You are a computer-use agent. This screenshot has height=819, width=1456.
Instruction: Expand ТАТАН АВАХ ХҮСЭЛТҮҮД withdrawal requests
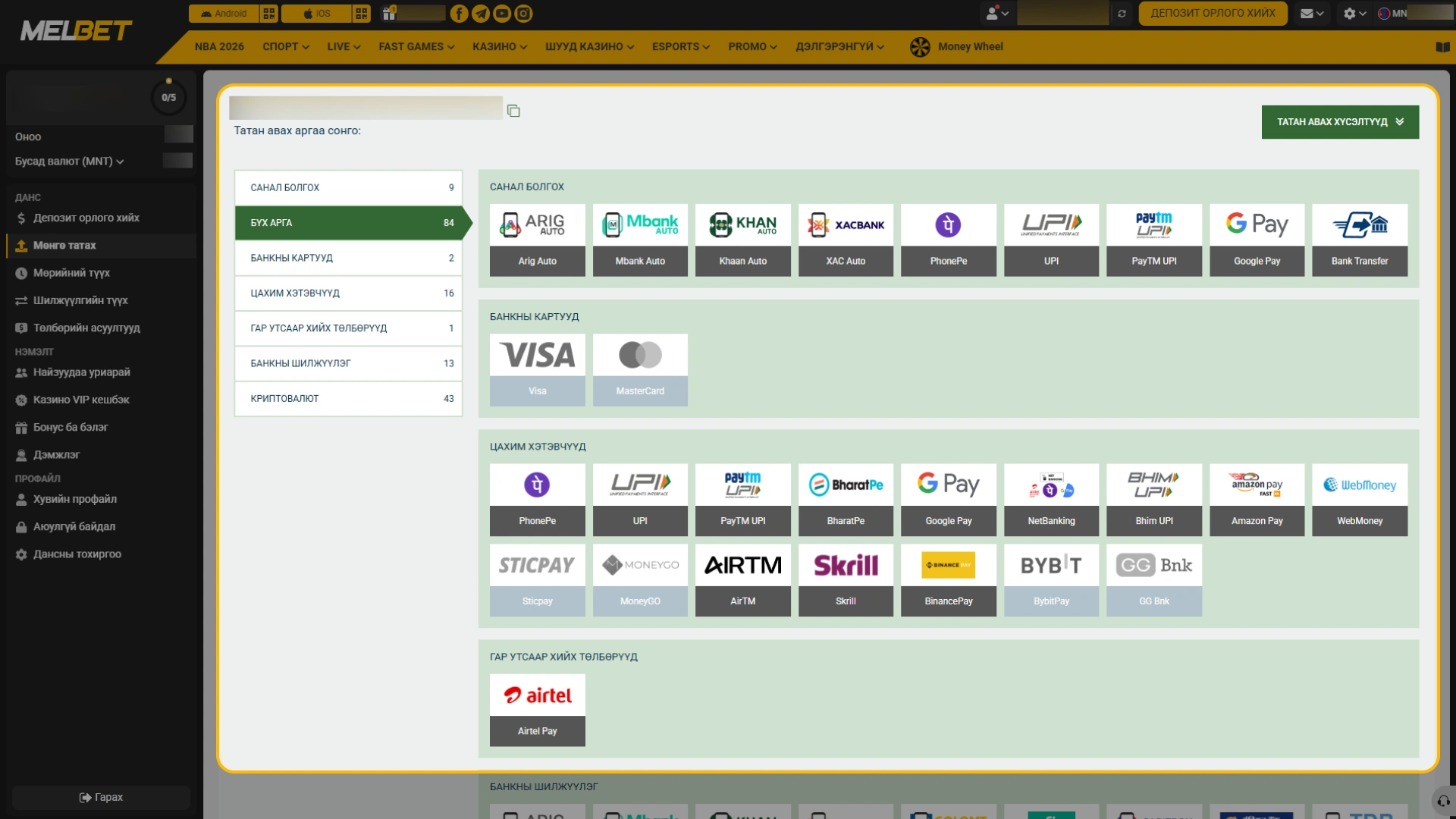[x=1340, y=122]
